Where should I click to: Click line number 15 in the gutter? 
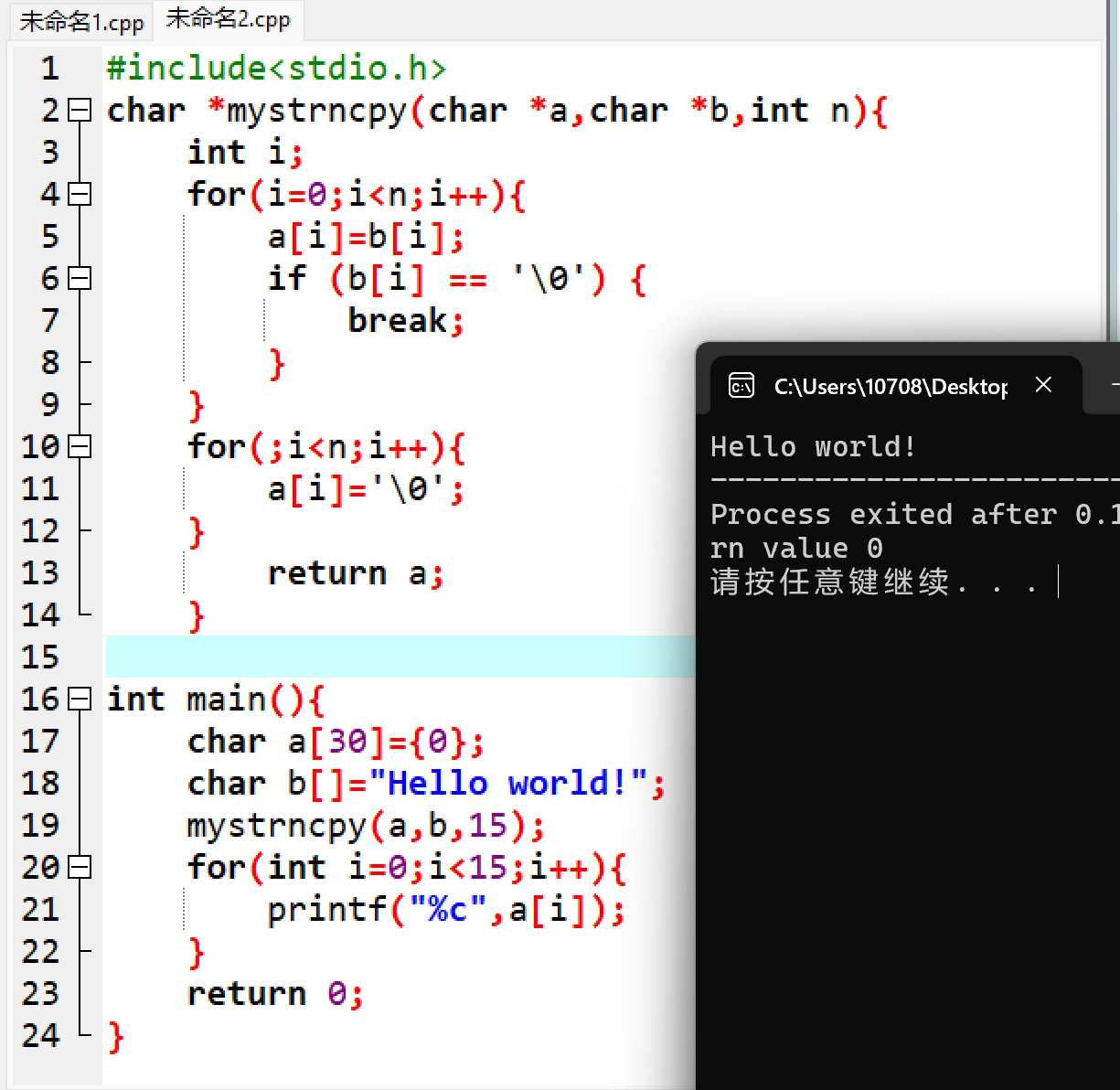40,657
